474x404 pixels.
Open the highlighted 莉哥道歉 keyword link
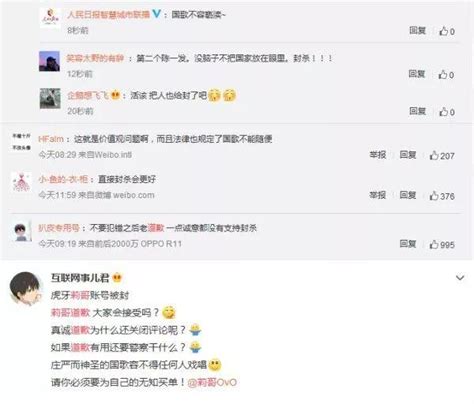[70, 313]
